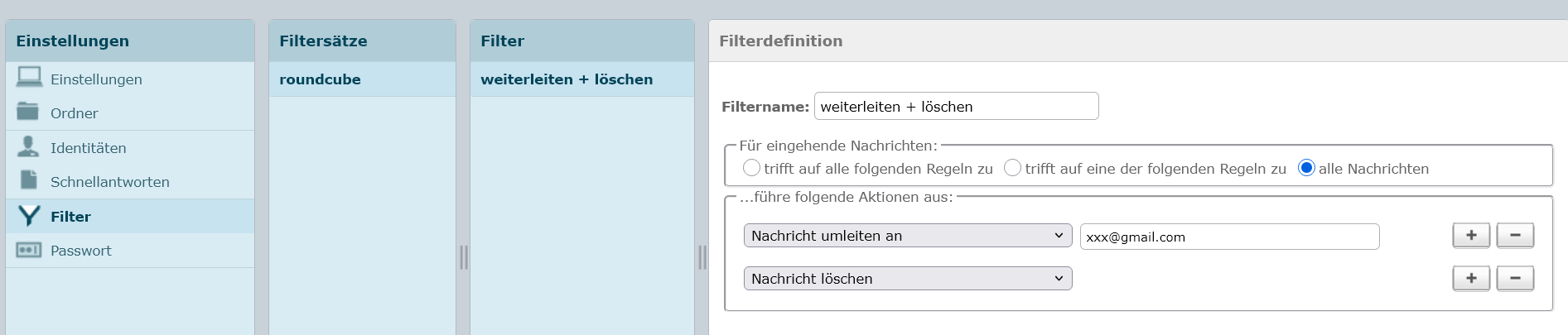The image size is (1568, 335).
Task: Select the 'roundcube' filter set
Action: click(x=321, y=79)
